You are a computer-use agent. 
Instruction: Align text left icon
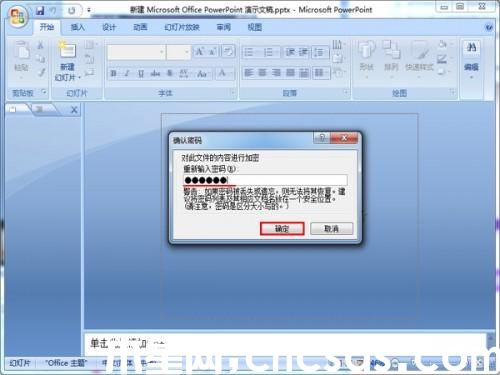249,72
